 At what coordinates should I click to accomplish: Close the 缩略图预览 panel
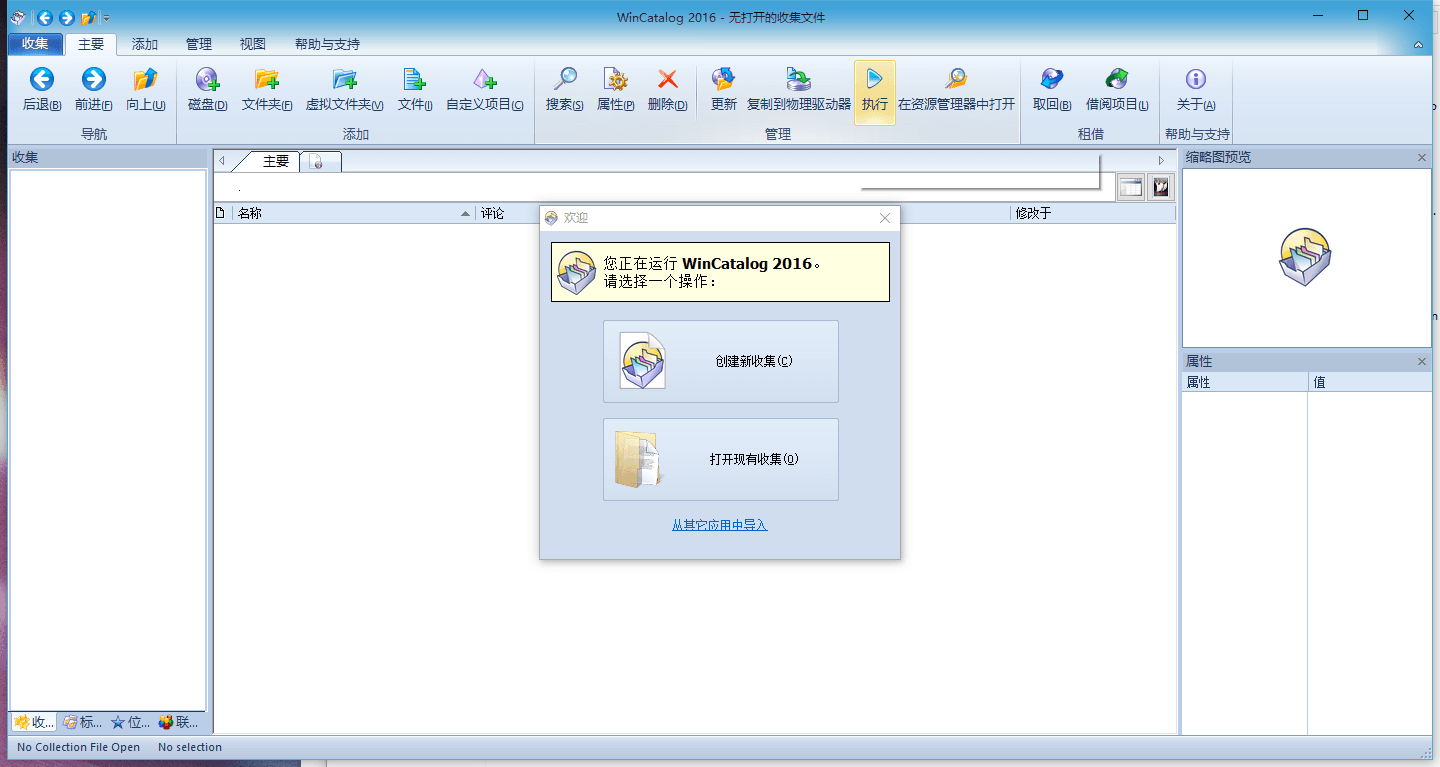[1422, 158]
